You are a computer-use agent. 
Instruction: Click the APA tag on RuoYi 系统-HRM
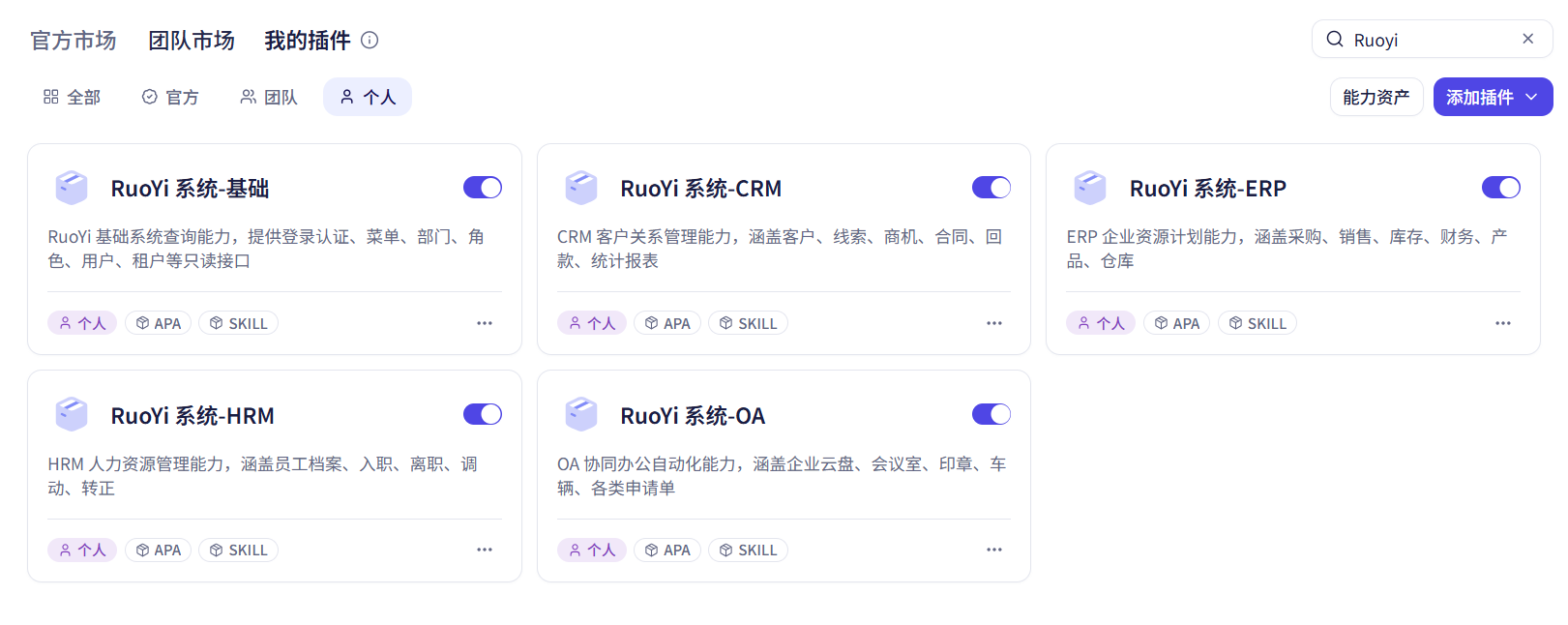point(159,550)
